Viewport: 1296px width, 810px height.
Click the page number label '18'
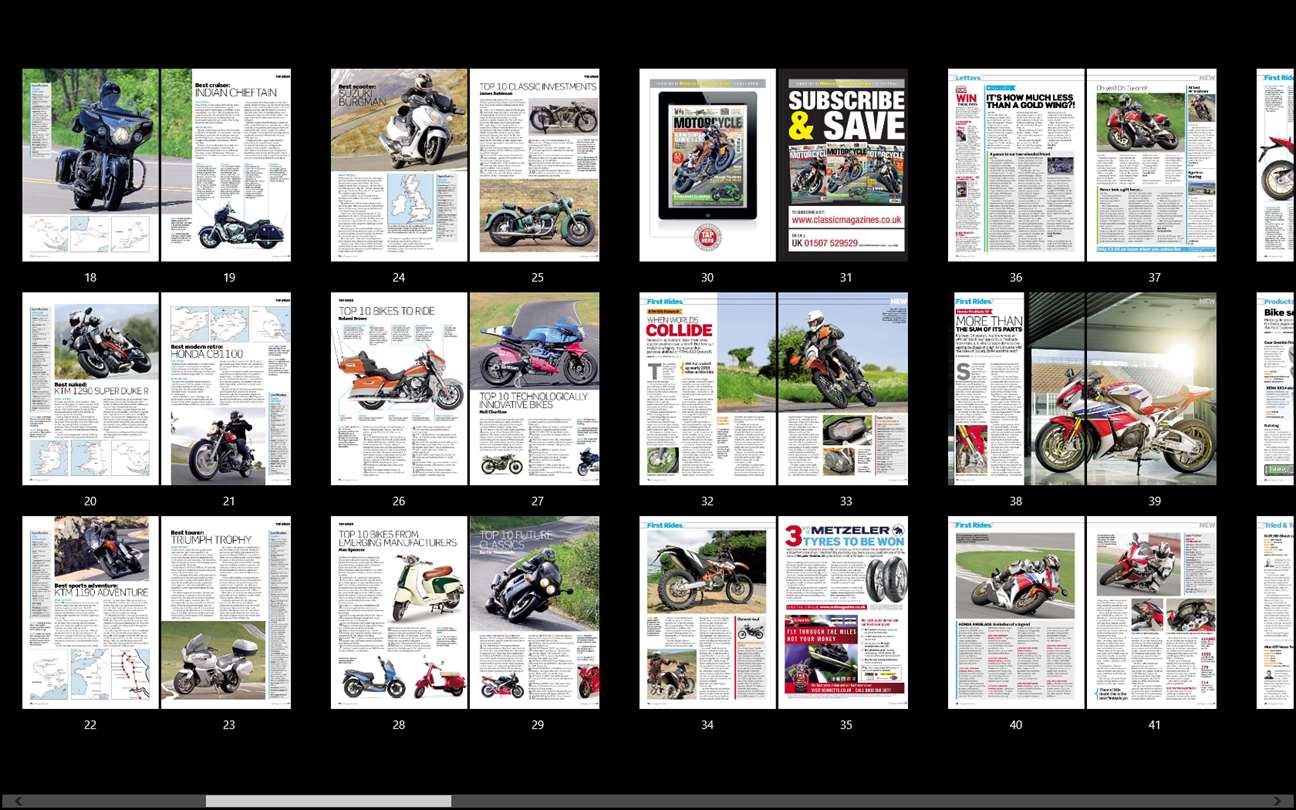click(x=91, y=277)
